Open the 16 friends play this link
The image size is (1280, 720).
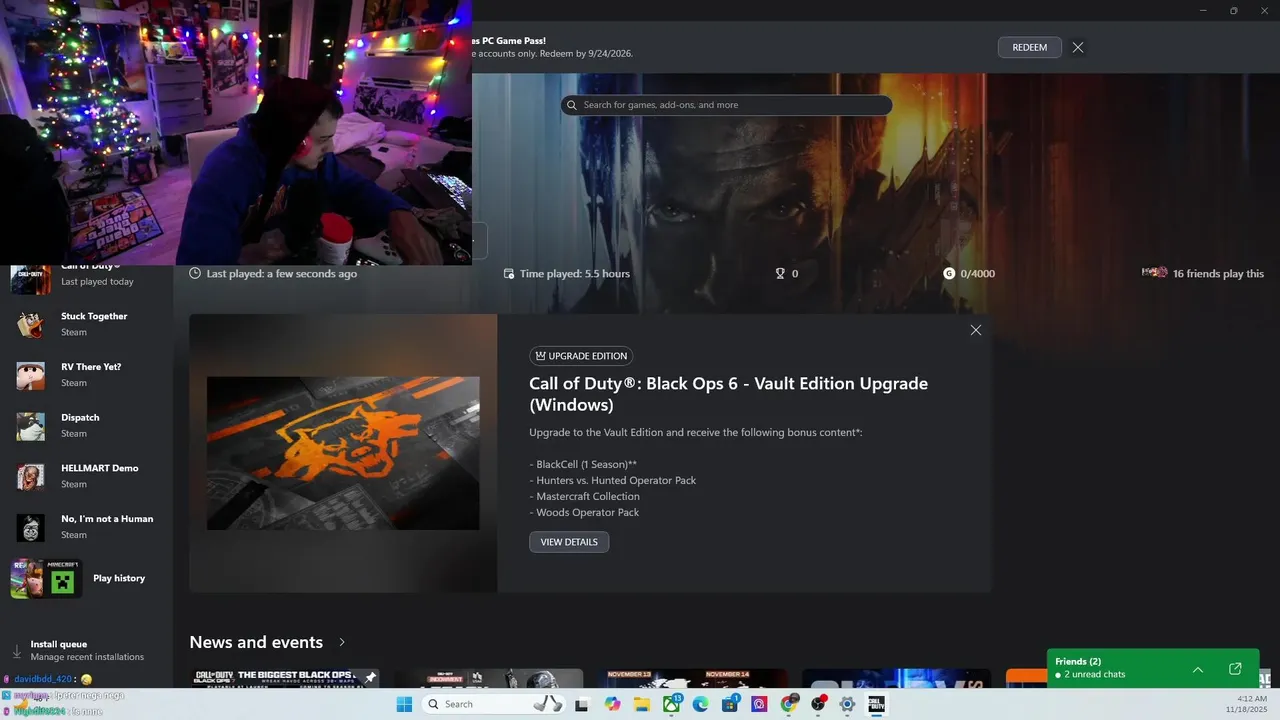click(x=1203, y=273)
